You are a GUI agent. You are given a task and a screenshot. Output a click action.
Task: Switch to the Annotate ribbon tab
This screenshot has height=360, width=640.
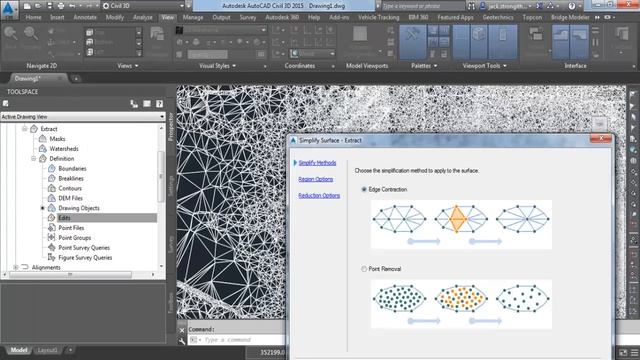[x=85, y=18]
